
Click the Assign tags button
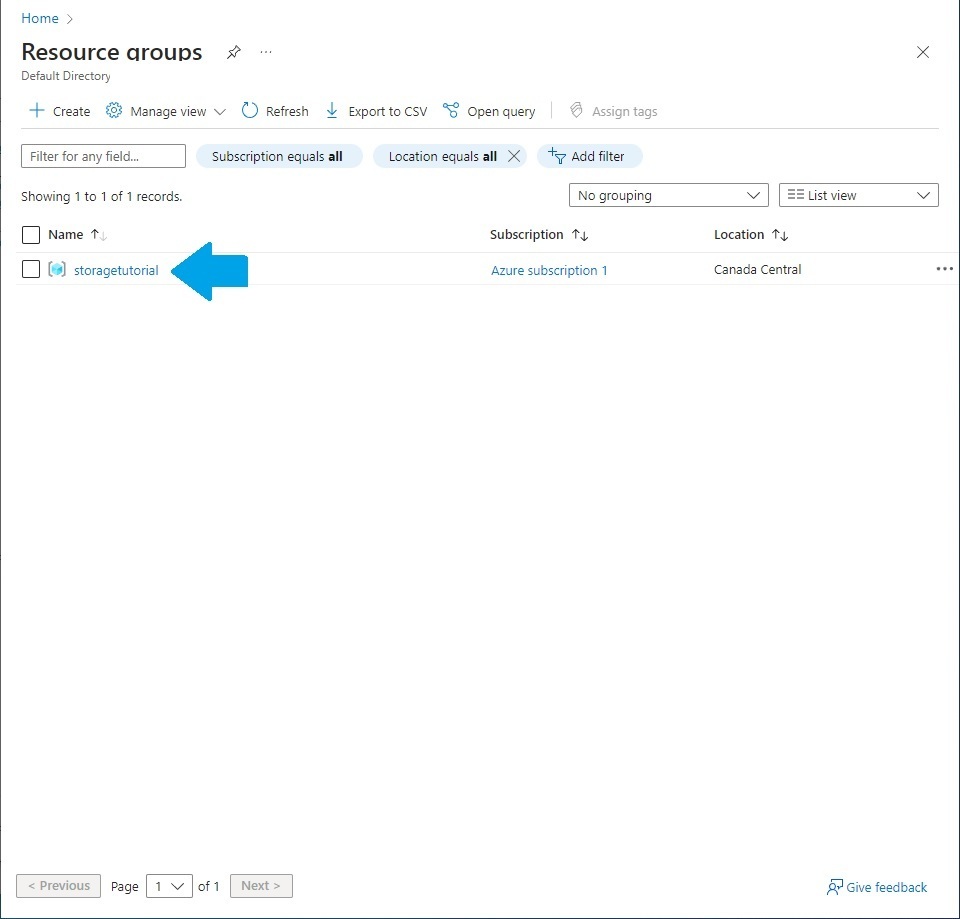tap(613, 111)
